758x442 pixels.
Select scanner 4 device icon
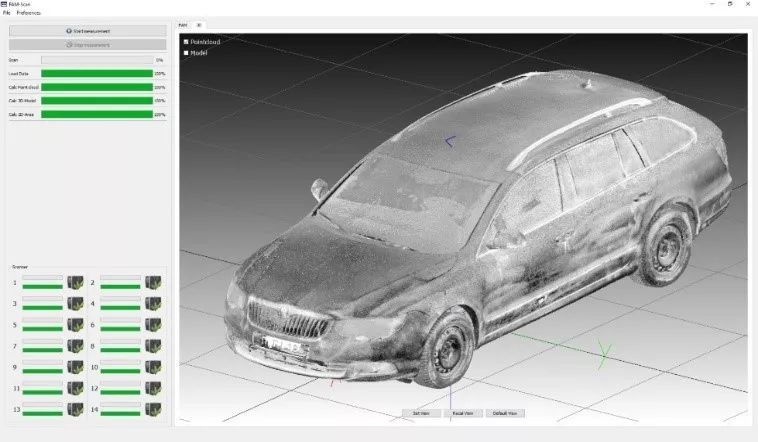coord(153,304)
